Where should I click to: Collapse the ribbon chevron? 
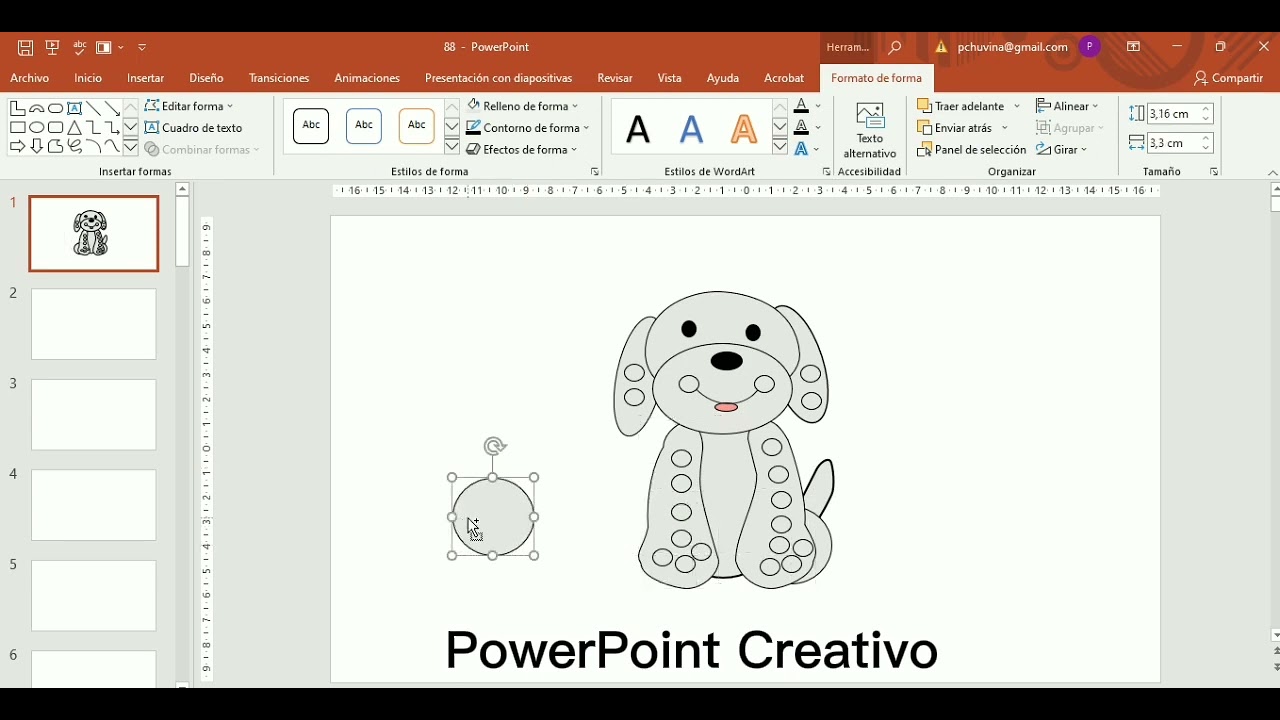coord(1272,173)
